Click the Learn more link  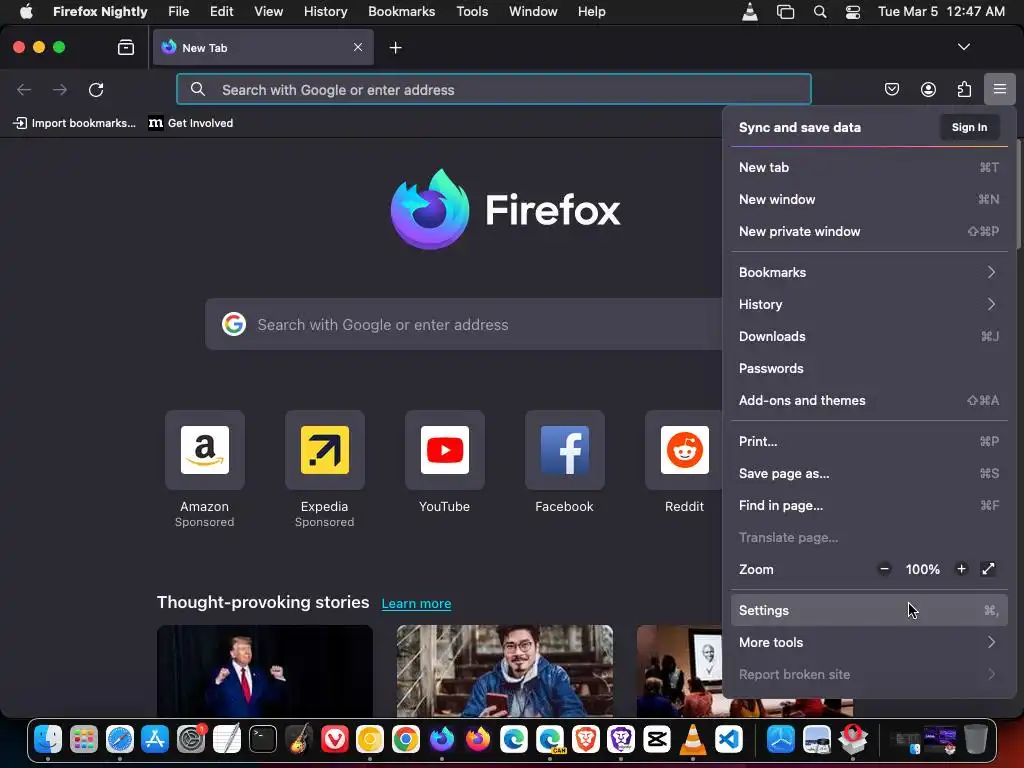pyautogui.click(x=416, y=603)
